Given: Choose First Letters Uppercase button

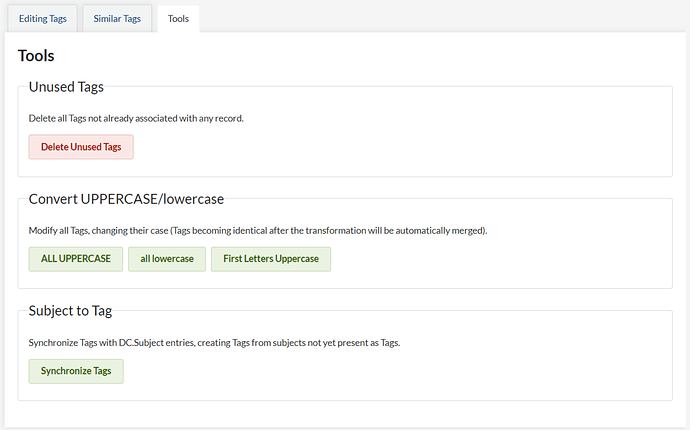Looking at the screenshot, I should (271, 259).
